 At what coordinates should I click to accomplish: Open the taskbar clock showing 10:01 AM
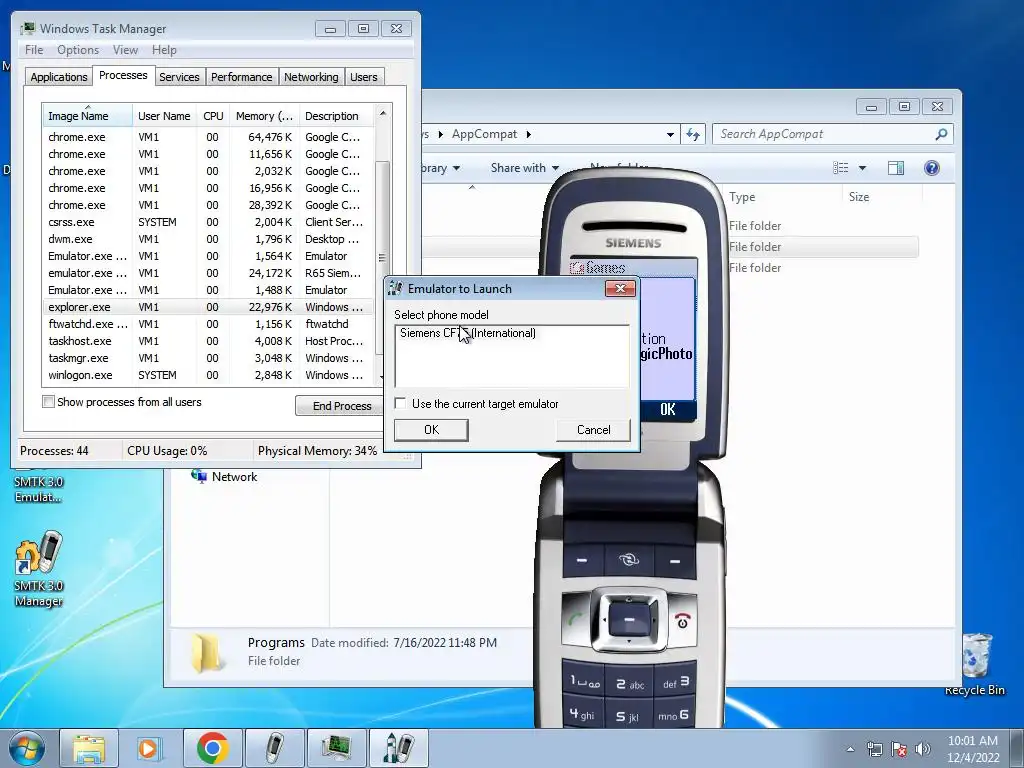(972, 749)
